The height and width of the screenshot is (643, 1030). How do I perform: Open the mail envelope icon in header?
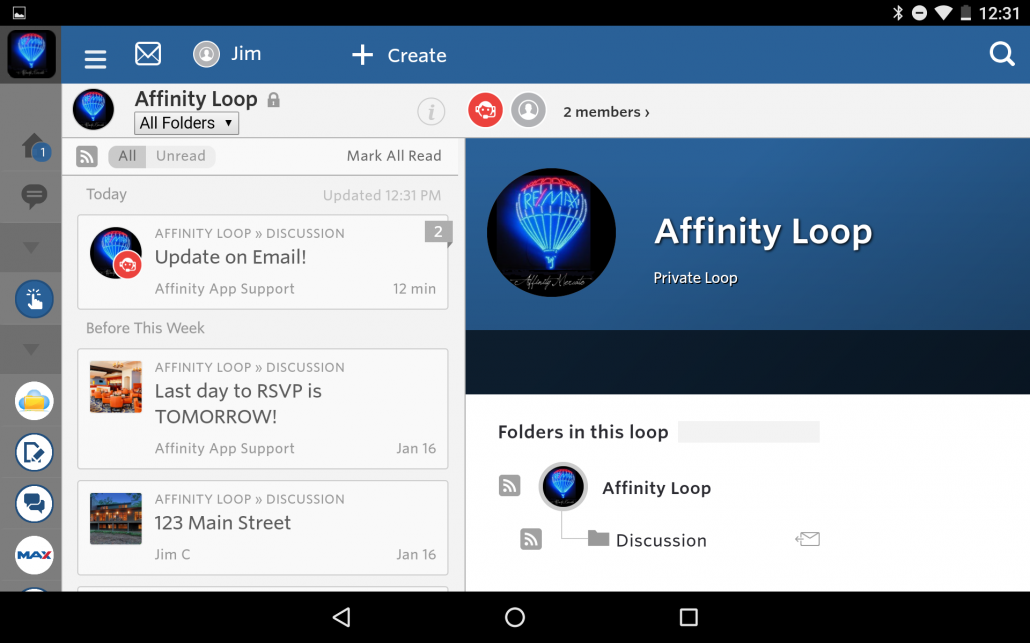tap(148, 54)
